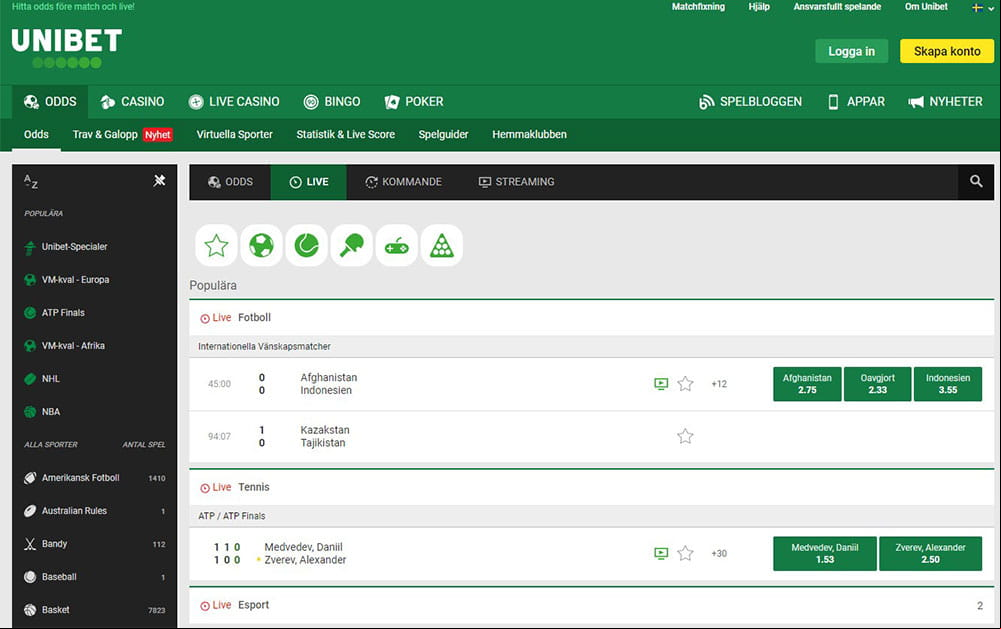The width and height of the screenshot is (1001, 629).
Task: Click the Skapa konto button
Action: 947,51
